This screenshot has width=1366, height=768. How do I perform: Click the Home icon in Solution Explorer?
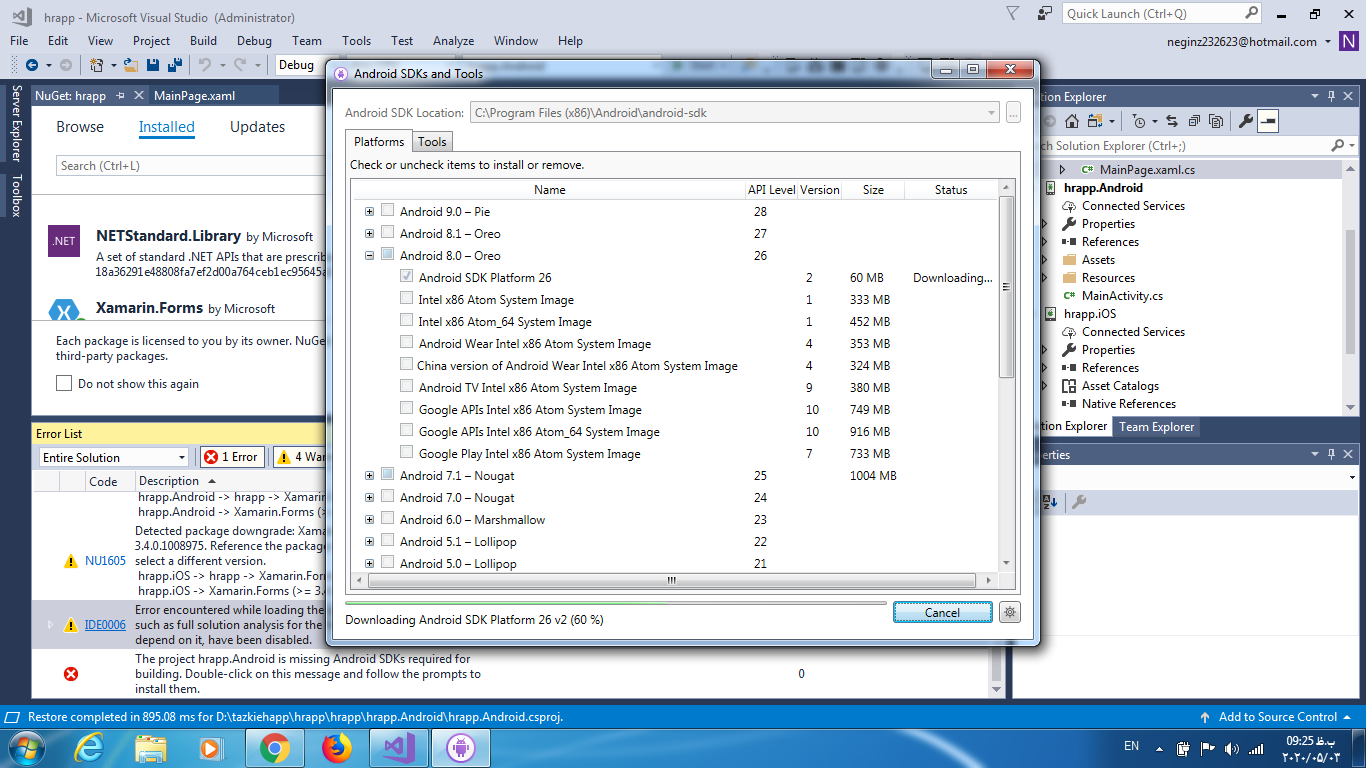[1072, 121]
